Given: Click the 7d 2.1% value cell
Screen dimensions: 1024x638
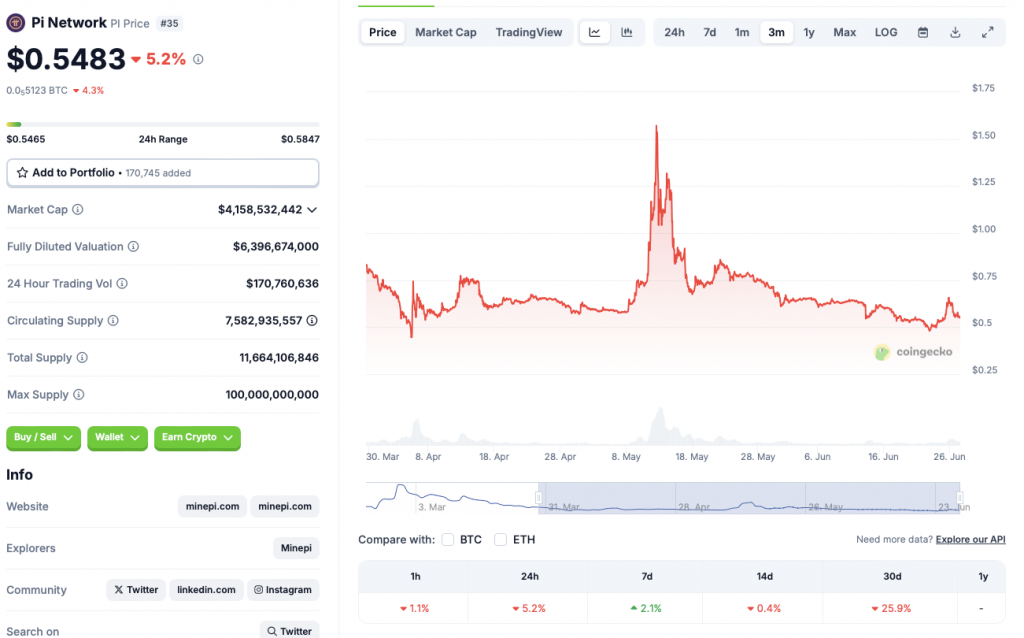Looking at the screenshot, I should [x=646, y=608].
